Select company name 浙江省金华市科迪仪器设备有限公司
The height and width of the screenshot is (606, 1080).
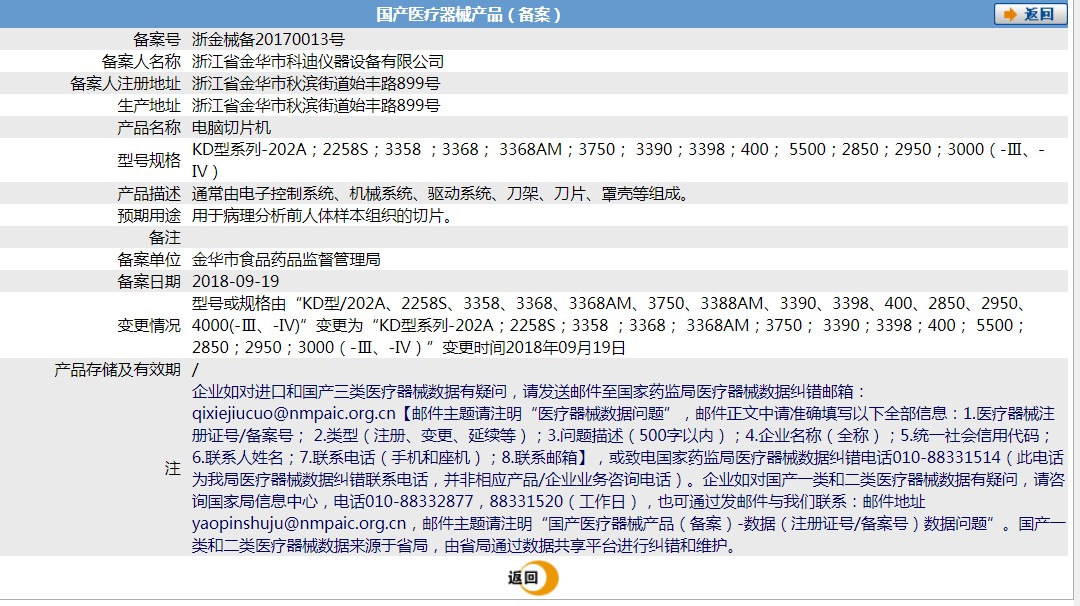(318, 61)
